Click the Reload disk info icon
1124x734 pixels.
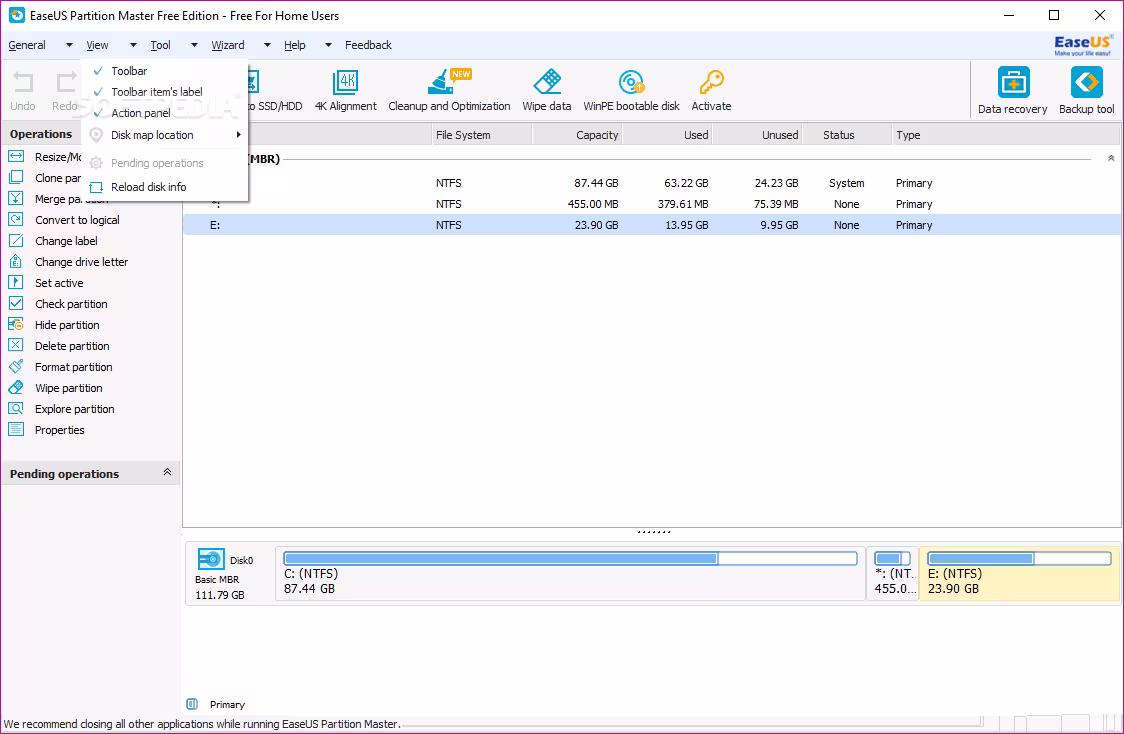[96, 187]
